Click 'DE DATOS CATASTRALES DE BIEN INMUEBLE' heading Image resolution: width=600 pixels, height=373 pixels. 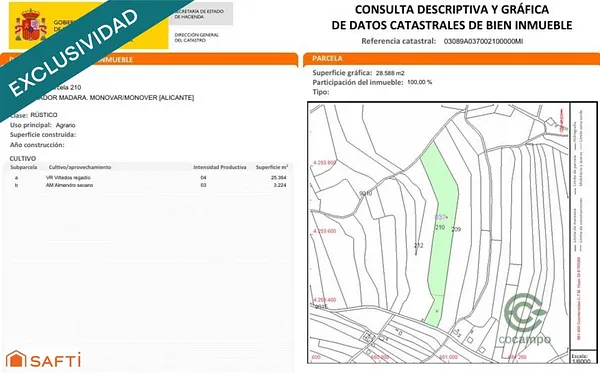[x=452, y=25]
